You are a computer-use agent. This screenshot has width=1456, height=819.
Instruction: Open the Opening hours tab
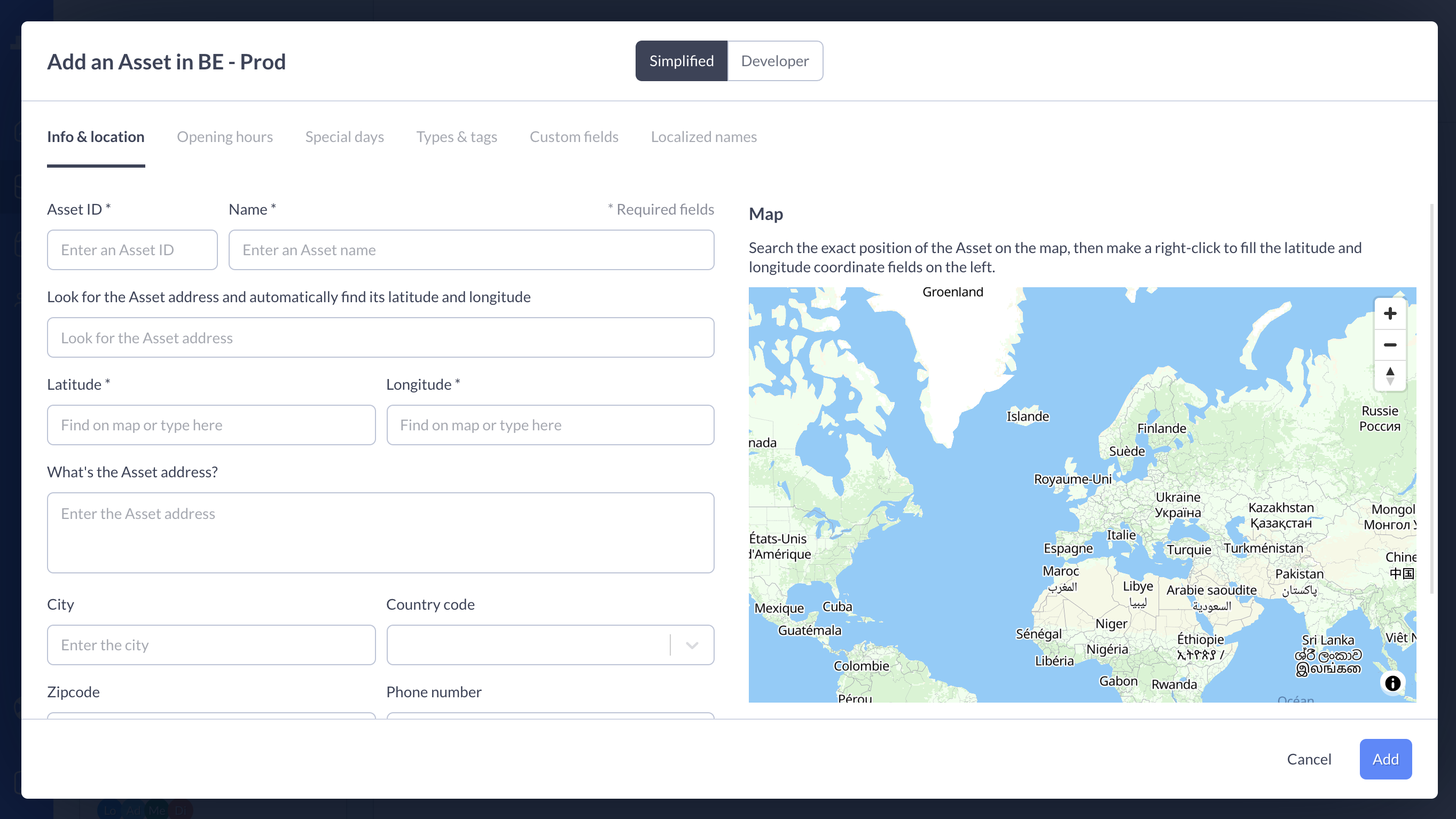click(224, 137)
